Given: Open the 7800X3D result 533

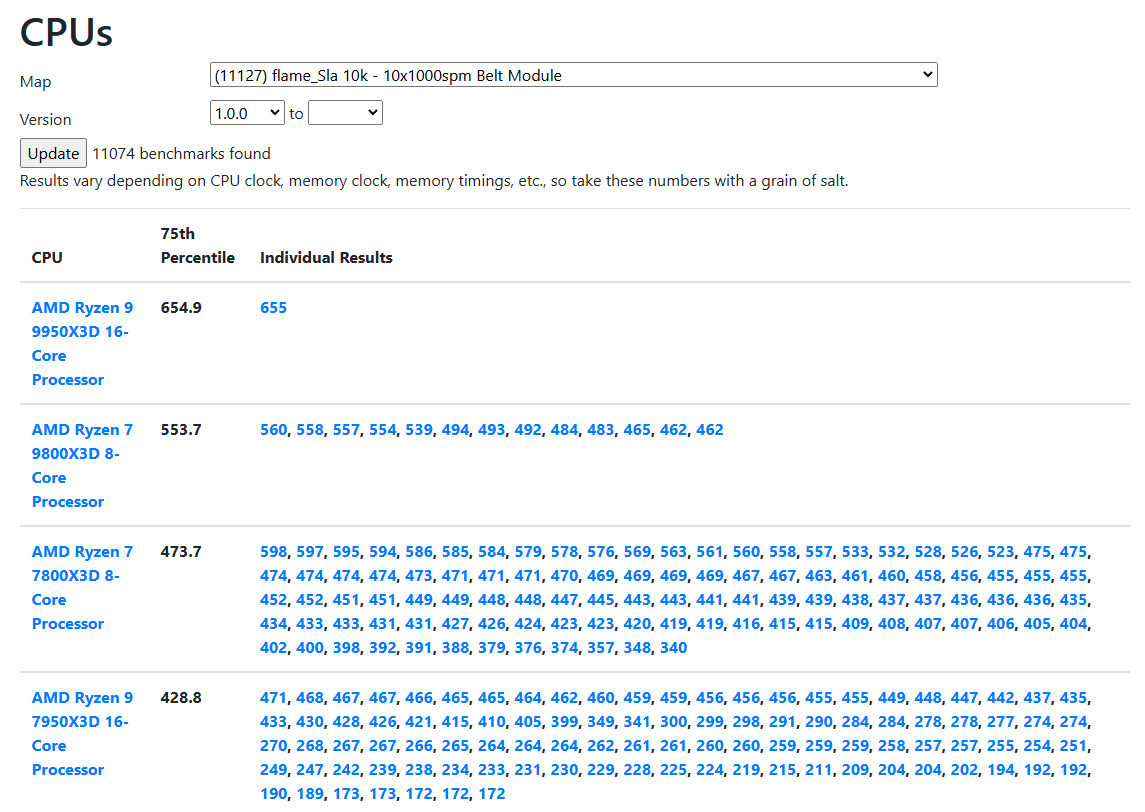Looking at the screenshot, I should coord(855,551).
